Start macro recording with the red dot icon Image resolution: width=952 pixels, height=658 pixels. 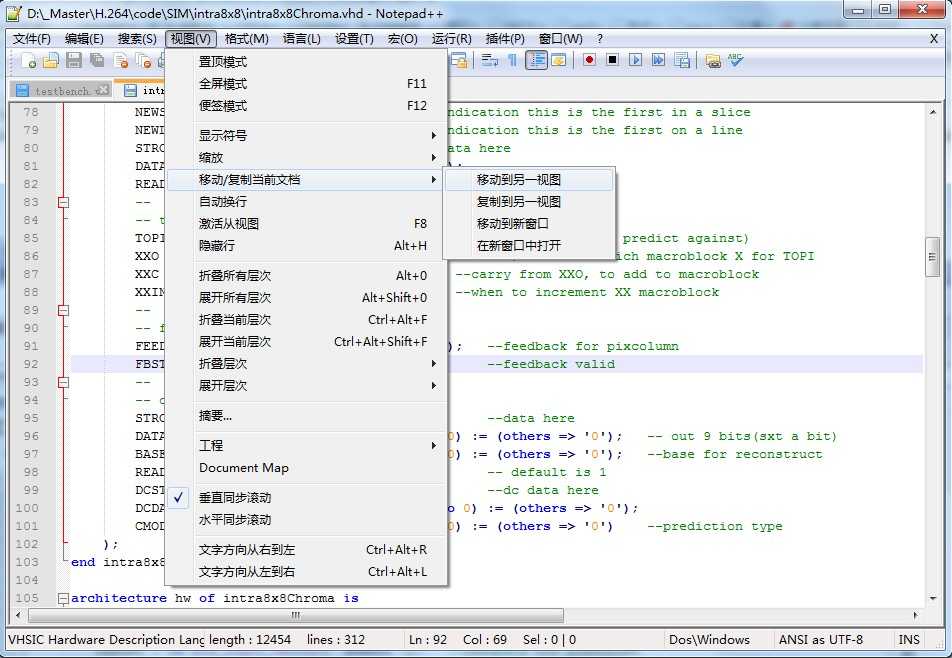pyautogui.click(x=589, y=60)
